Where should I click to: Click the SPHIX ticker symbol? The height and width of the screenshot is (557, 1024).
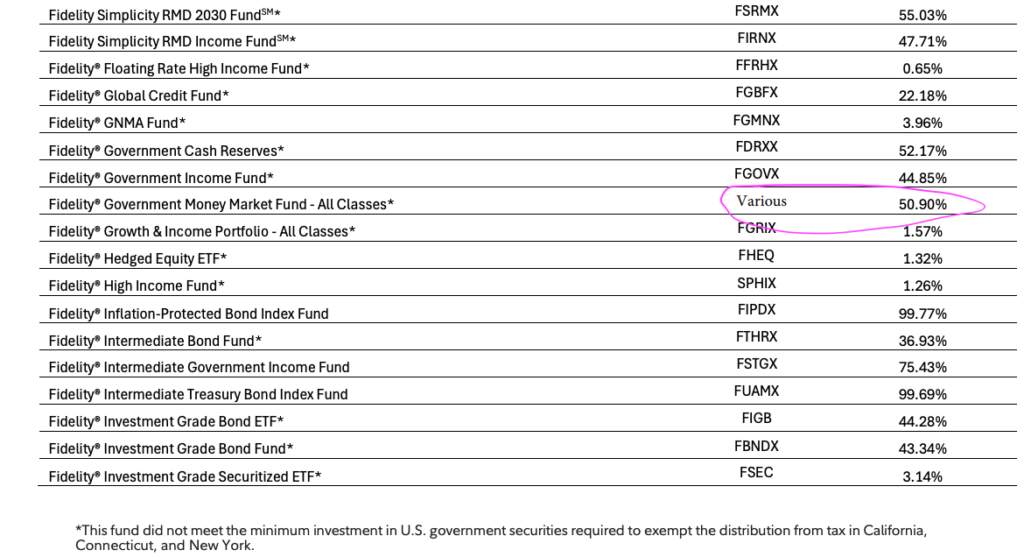(756, 283)
